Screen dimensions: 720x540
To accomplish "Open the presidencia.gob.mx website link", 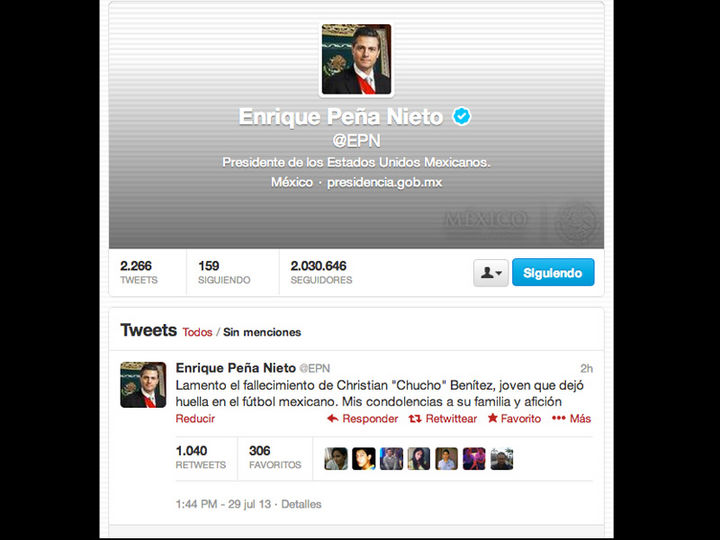I will [x=384, y=182].
